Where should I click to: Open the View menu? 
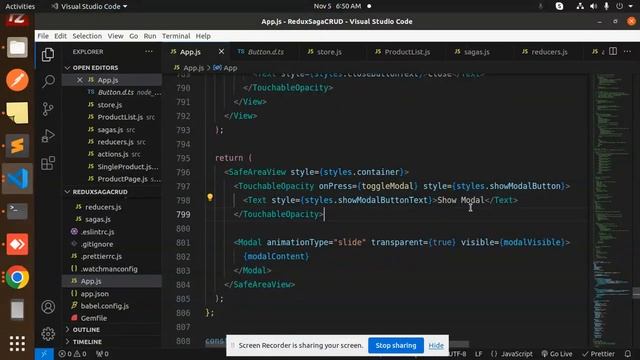point(116,36)
